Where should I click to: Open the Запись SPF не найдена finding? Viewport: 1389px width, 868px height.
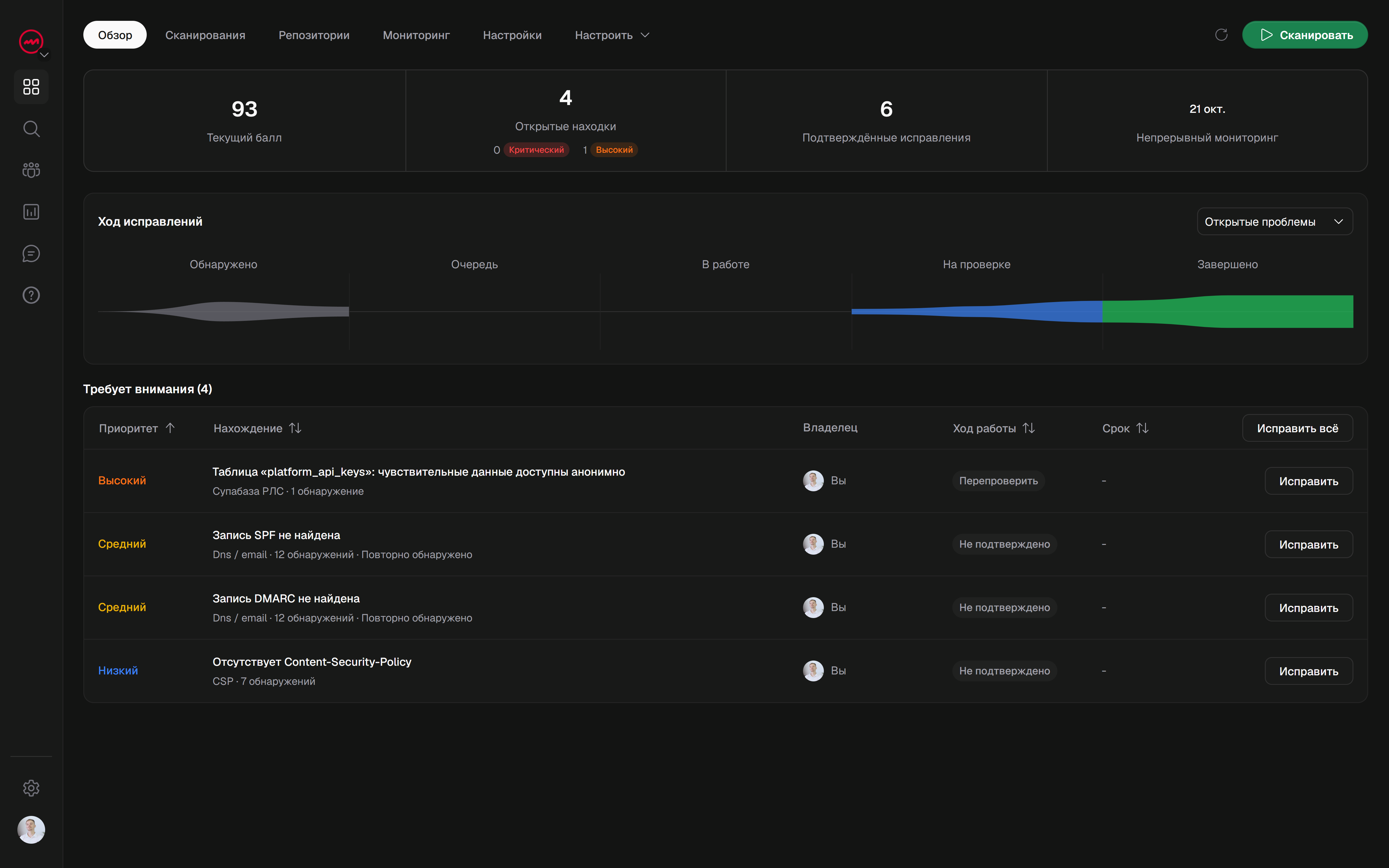coord(276,535)
